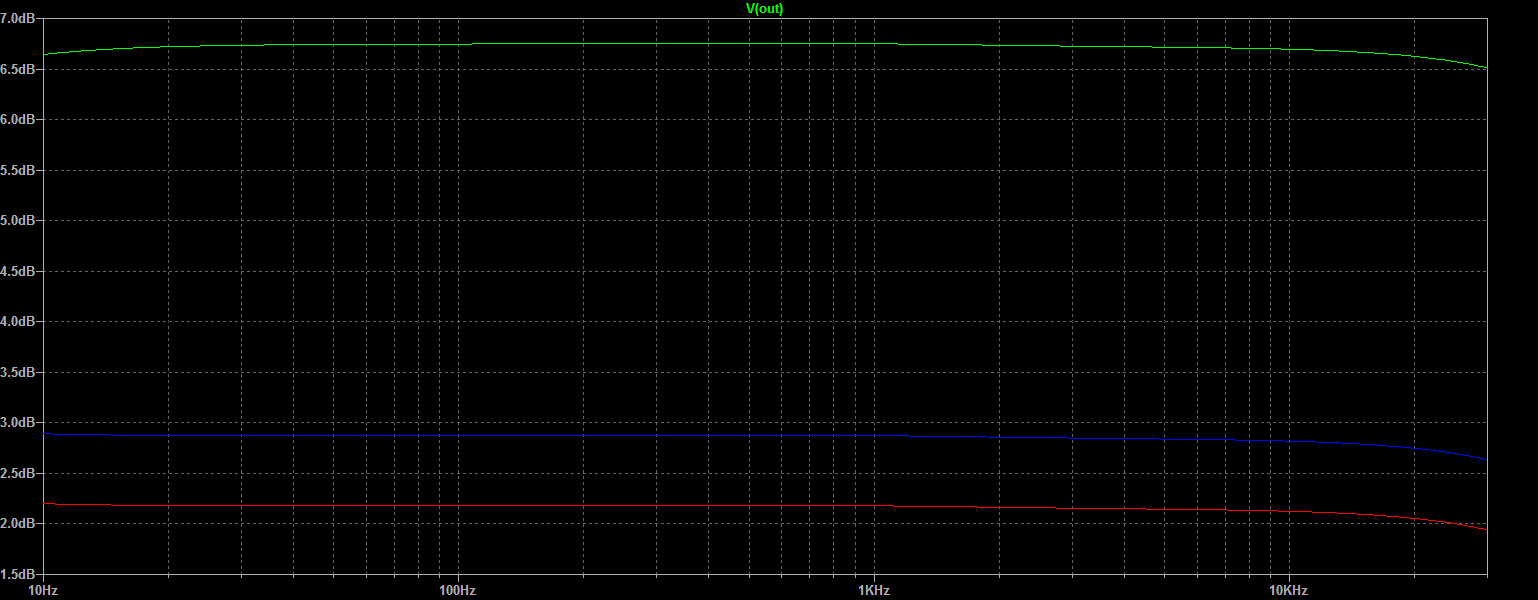Click the 1KHz frequency axis label
This screenshot has height=600, width=1538.
coord(874,590)
